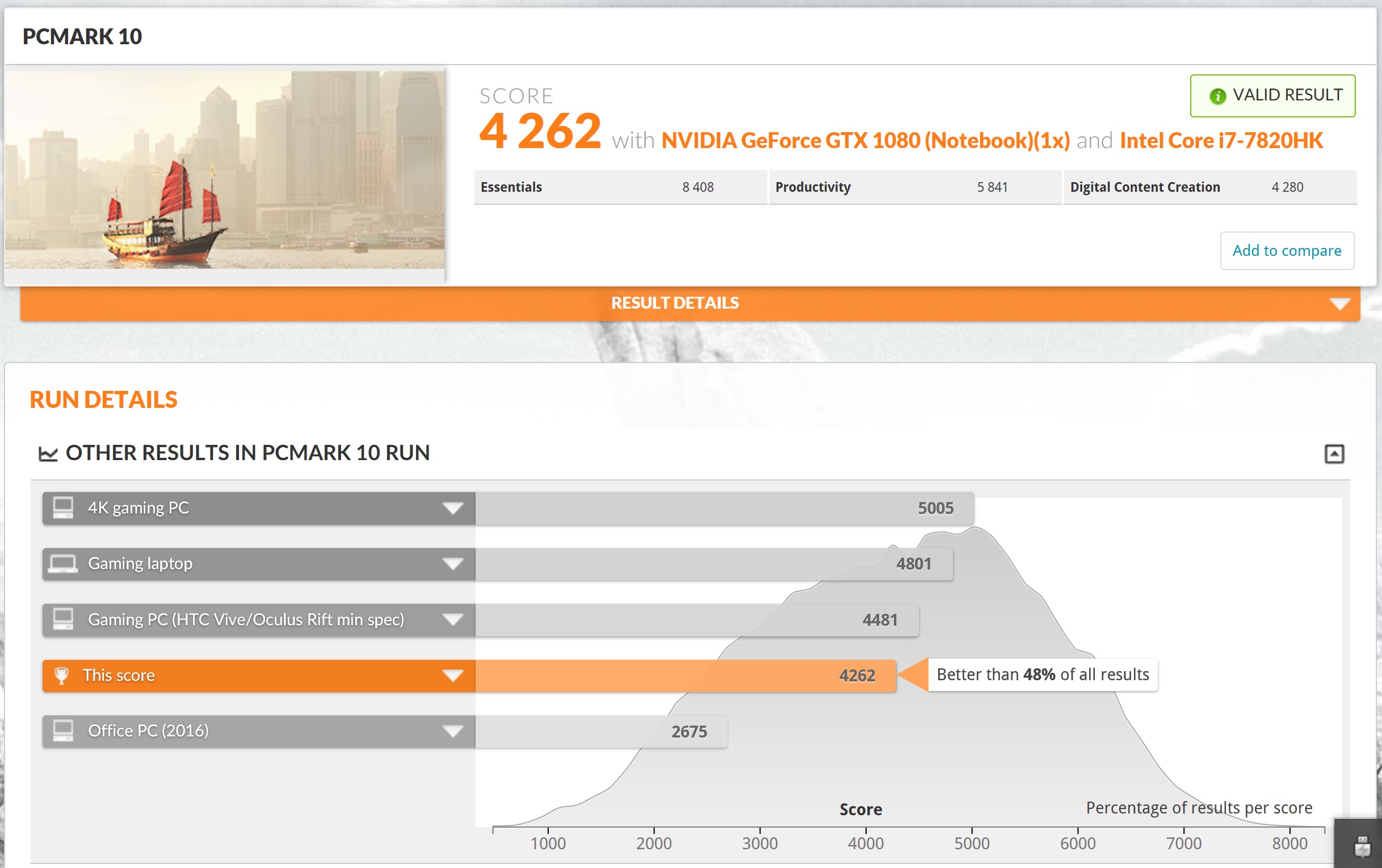Click the Add to compare button

point(1287,251)
